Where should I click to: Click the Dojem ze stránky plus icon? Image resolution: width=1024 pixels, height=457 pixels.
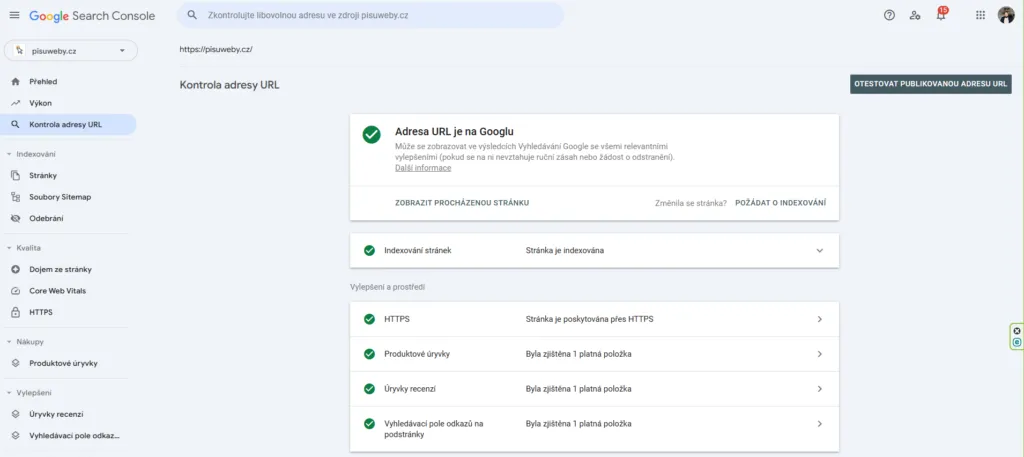pos(16,269)
